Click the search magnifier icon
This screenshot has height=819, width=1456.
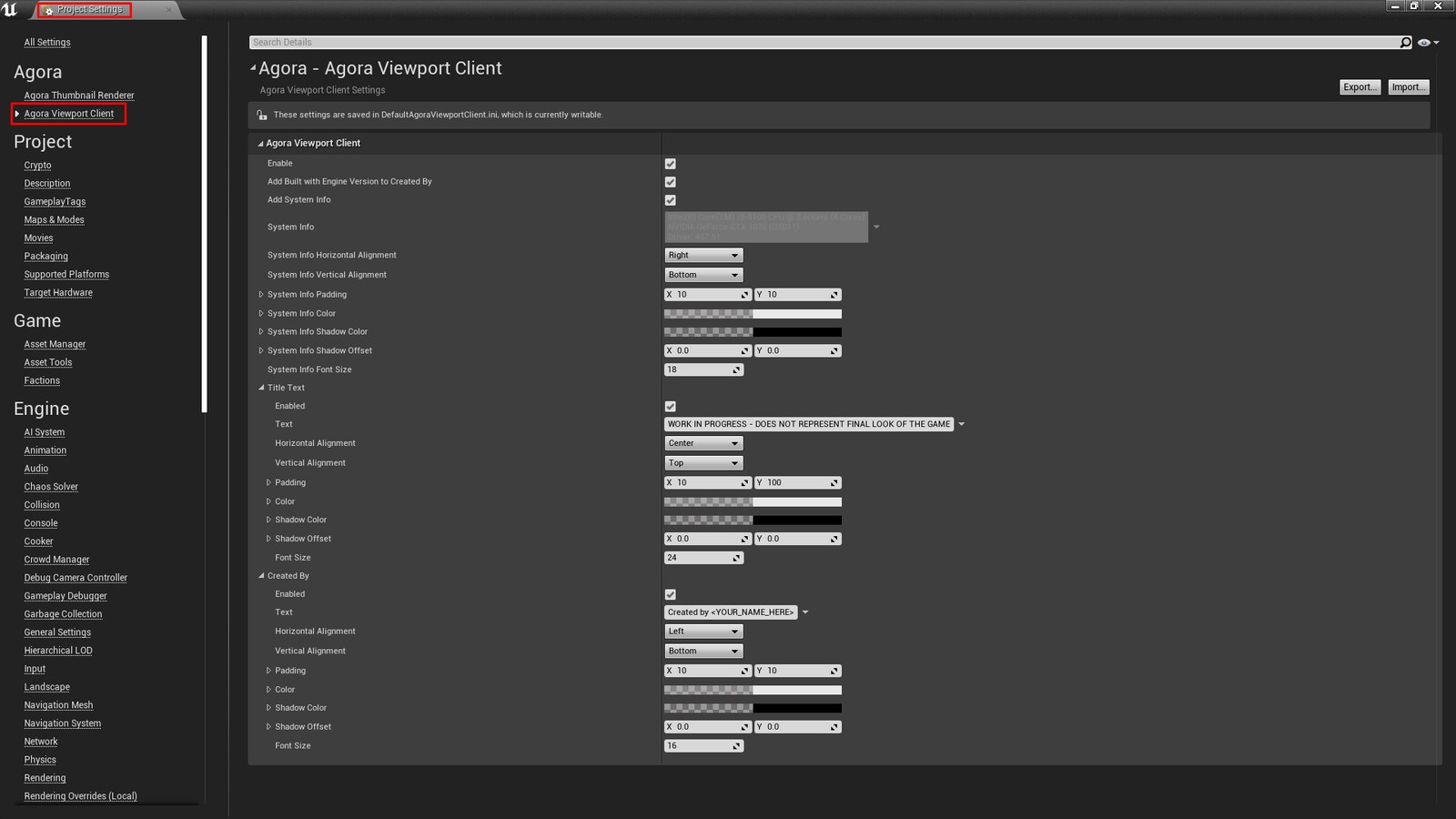click(x=1405, y=43)
